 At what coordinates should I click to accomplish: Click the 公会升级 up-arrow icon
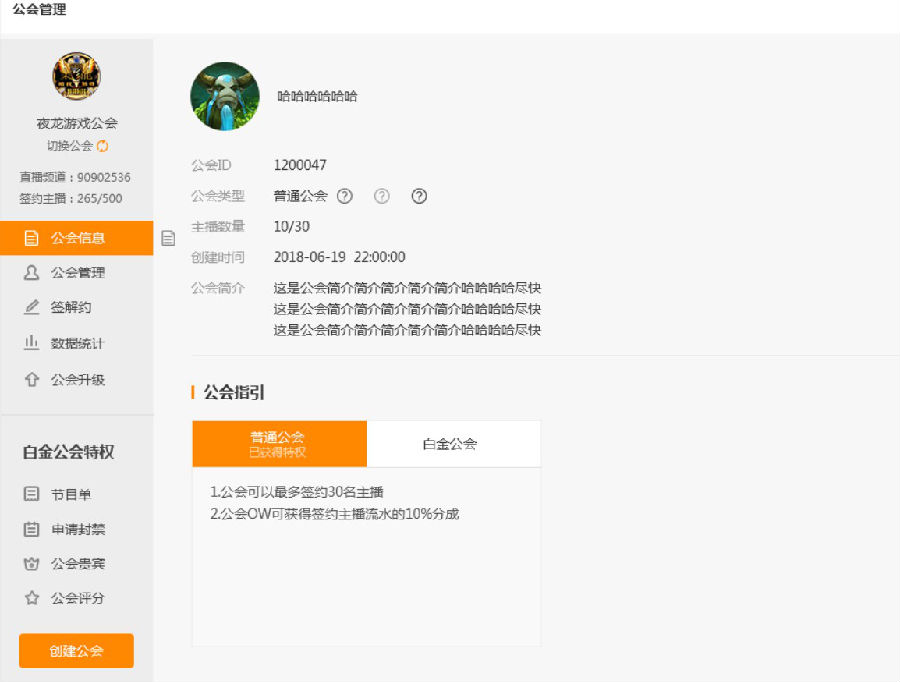[x=32, y=380]
